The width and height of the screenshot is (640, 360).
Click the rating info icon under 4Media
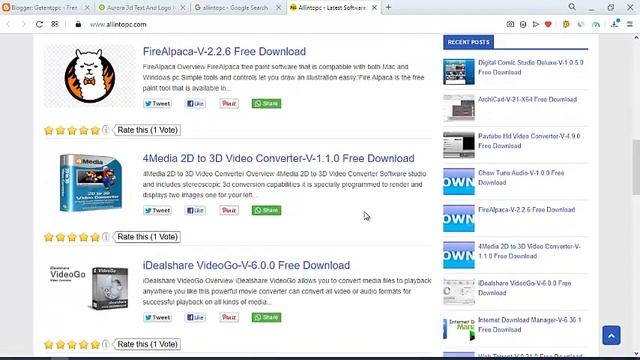pos(105,237)
